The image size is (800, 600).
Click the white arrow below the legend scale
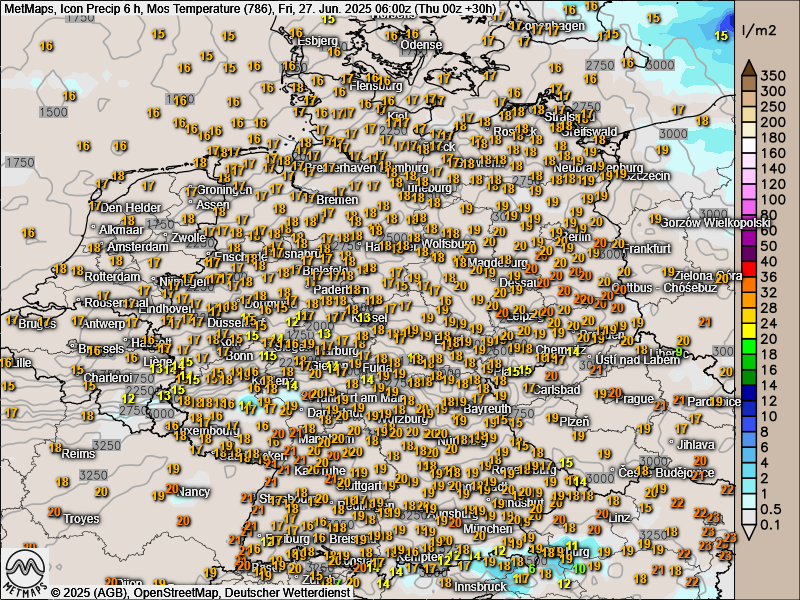pos(748,532)
